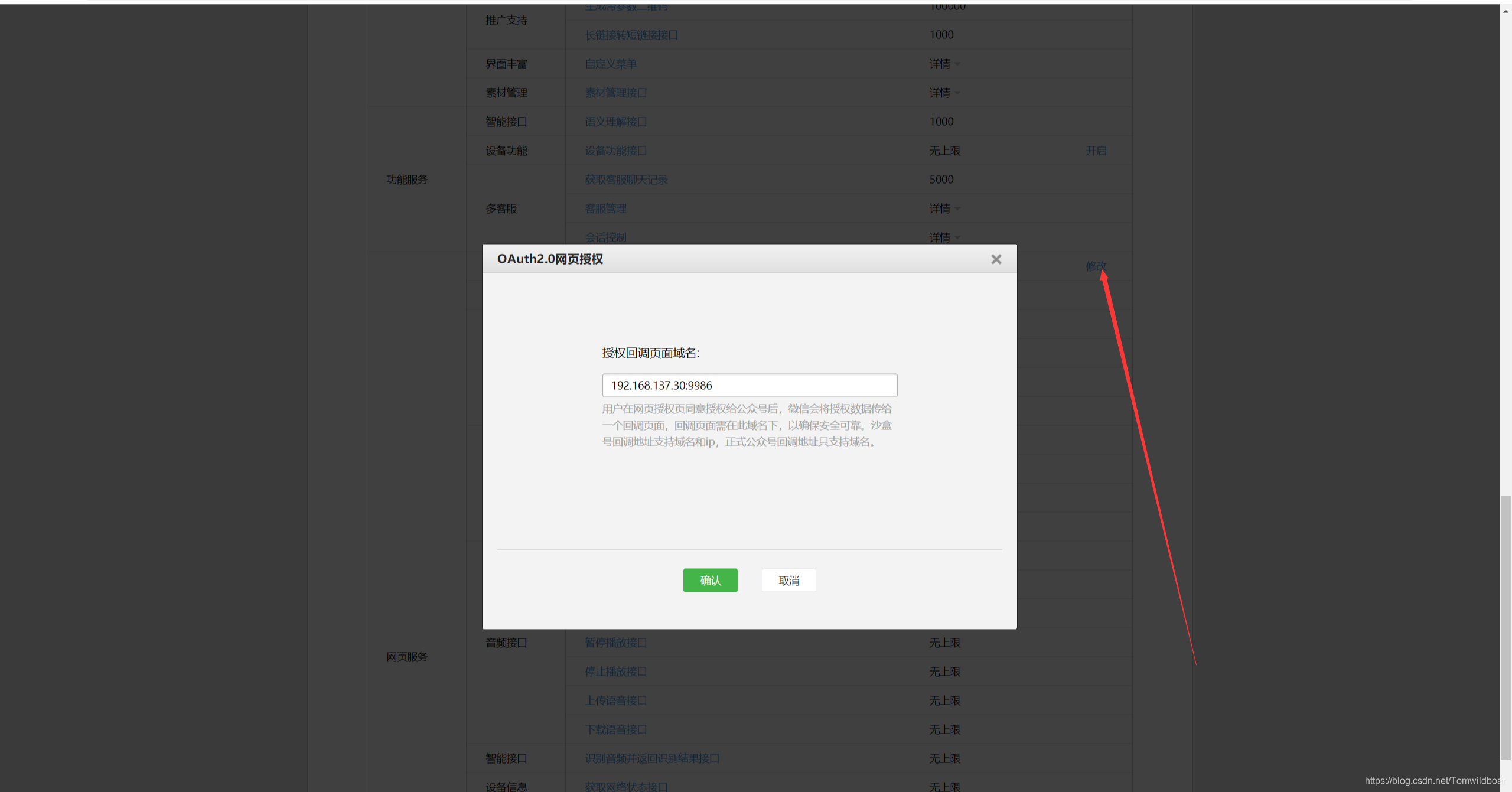Click the 5000 quota value
This screenshot has height=792, width=1512.
pos(941,180)
